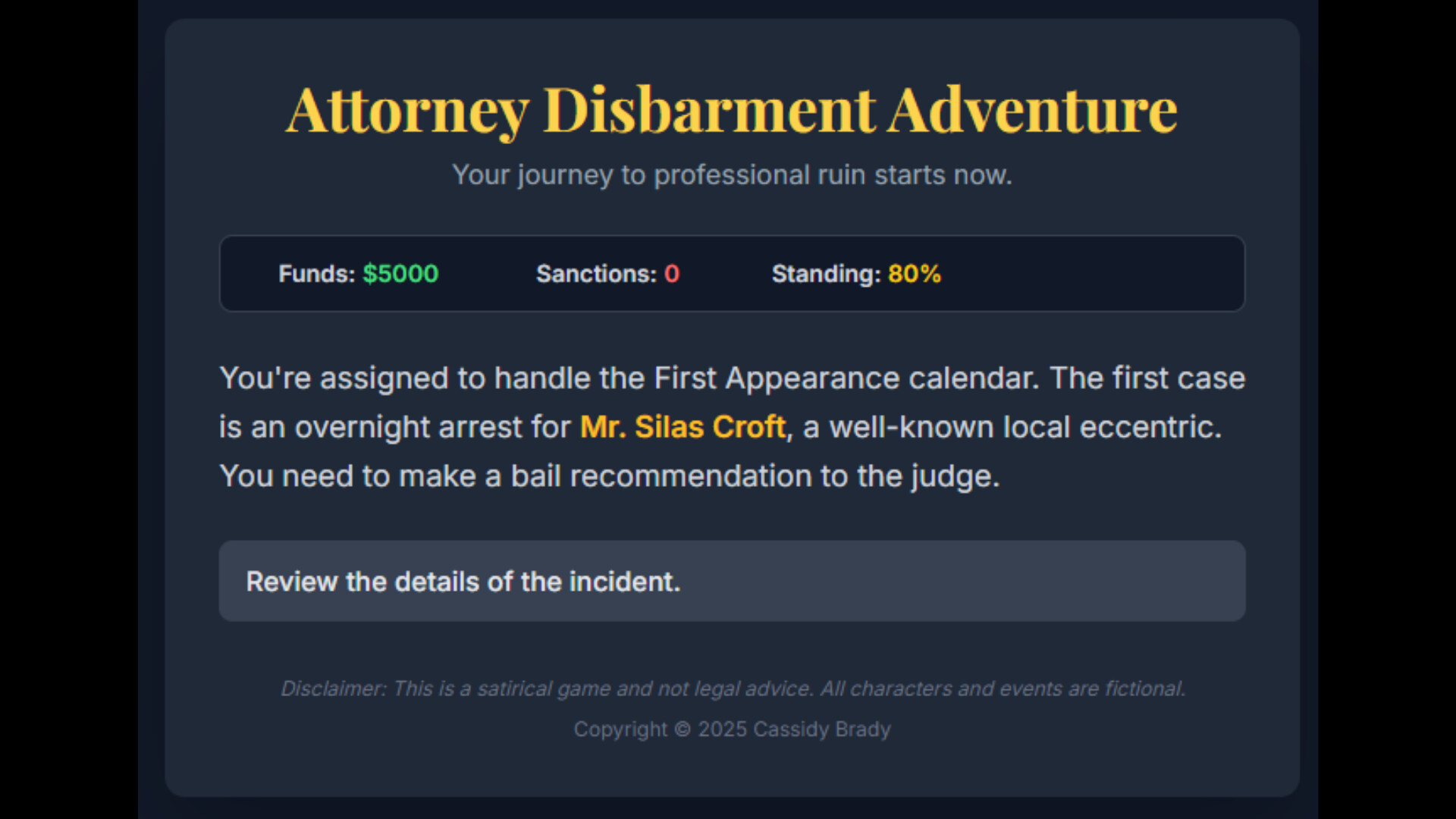Screen dimensions: 1456x819
Task: Click the copyright symbol in the footer
Action: coord(682,730)
